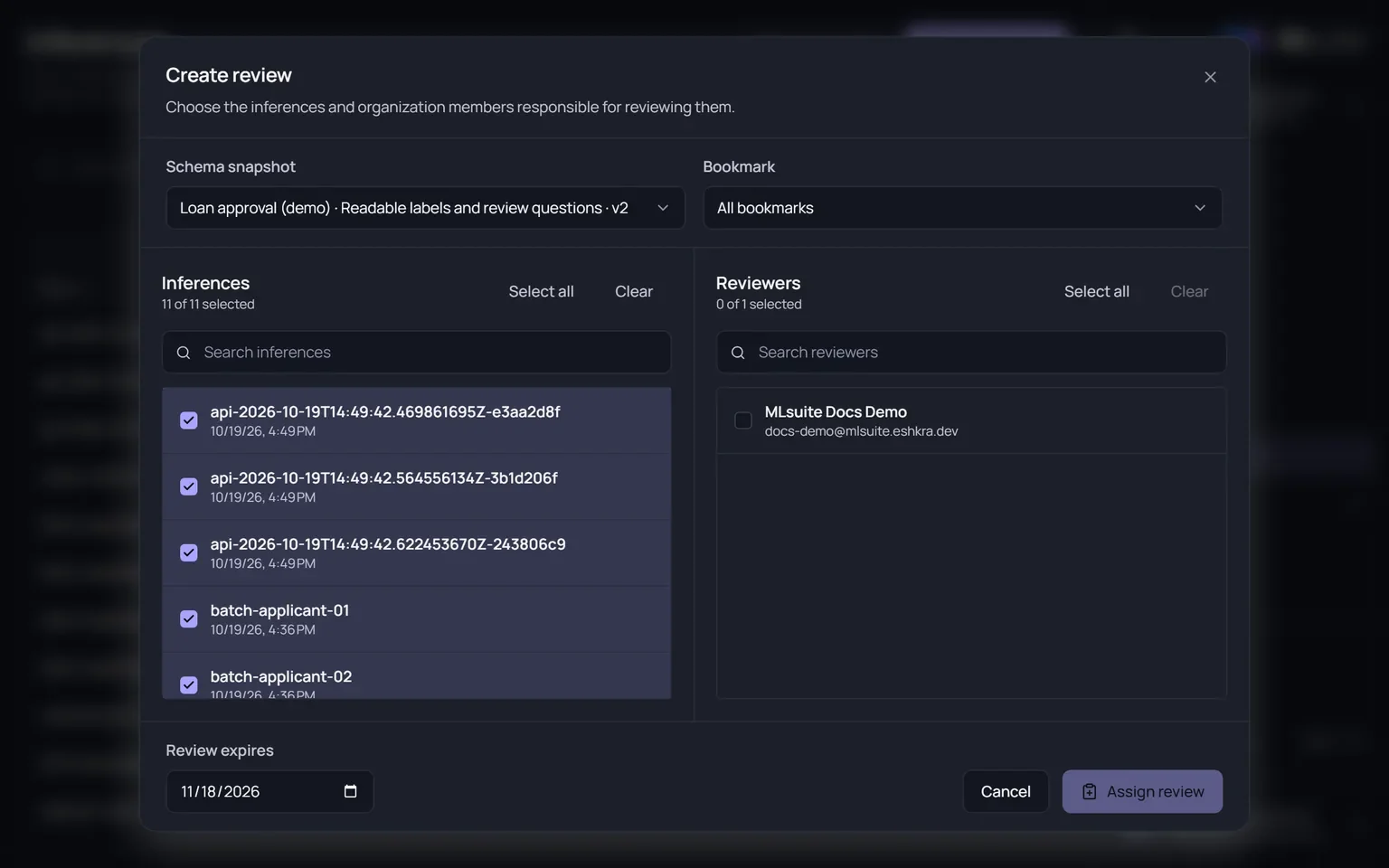Check the MLsuite Docs Demo reviewer
Screen dimensions: 1389x868
coord(743,420)
